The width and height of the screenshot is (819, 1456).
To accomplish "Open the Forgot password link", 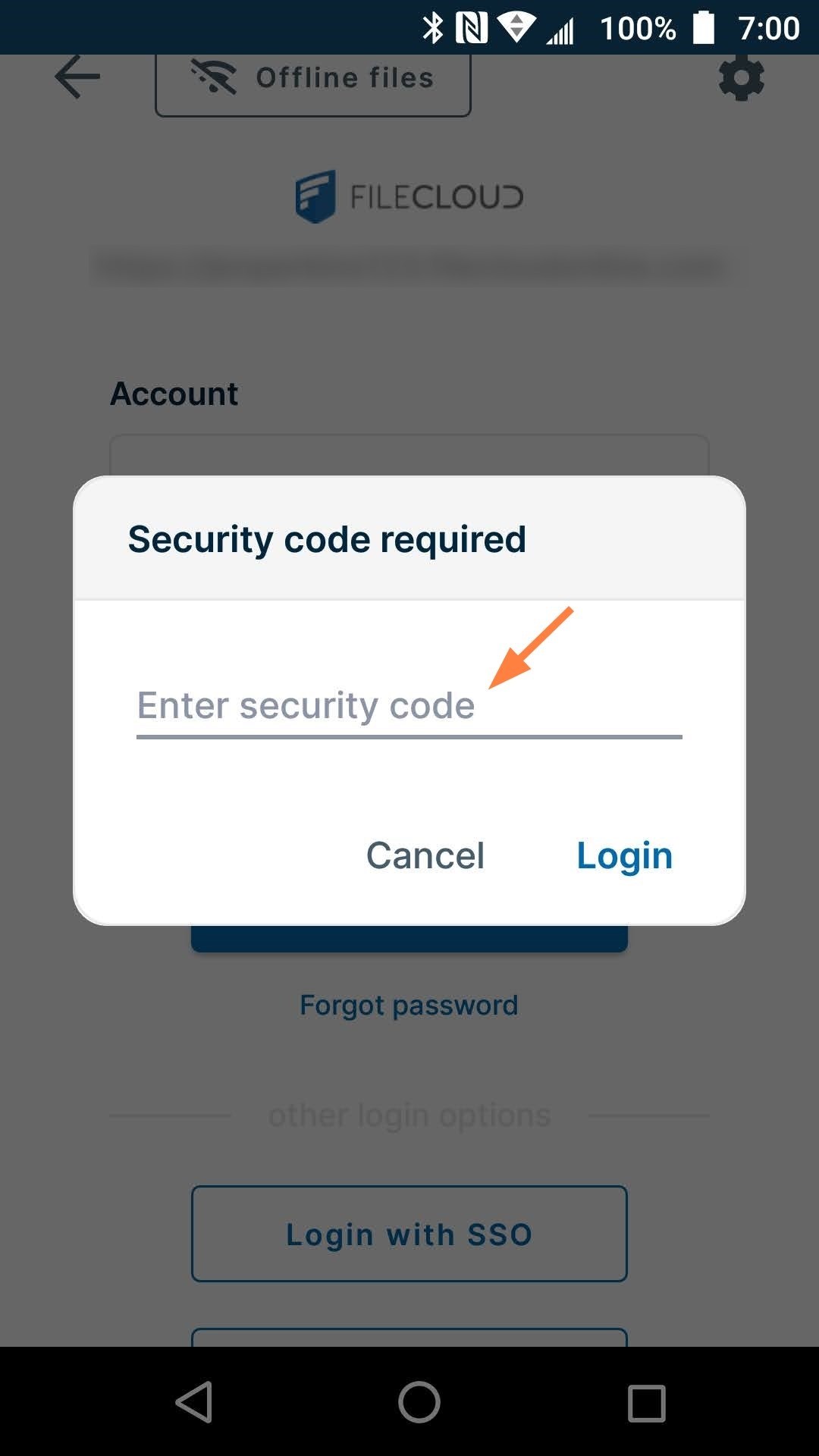I will click(x=409, y=1004).
